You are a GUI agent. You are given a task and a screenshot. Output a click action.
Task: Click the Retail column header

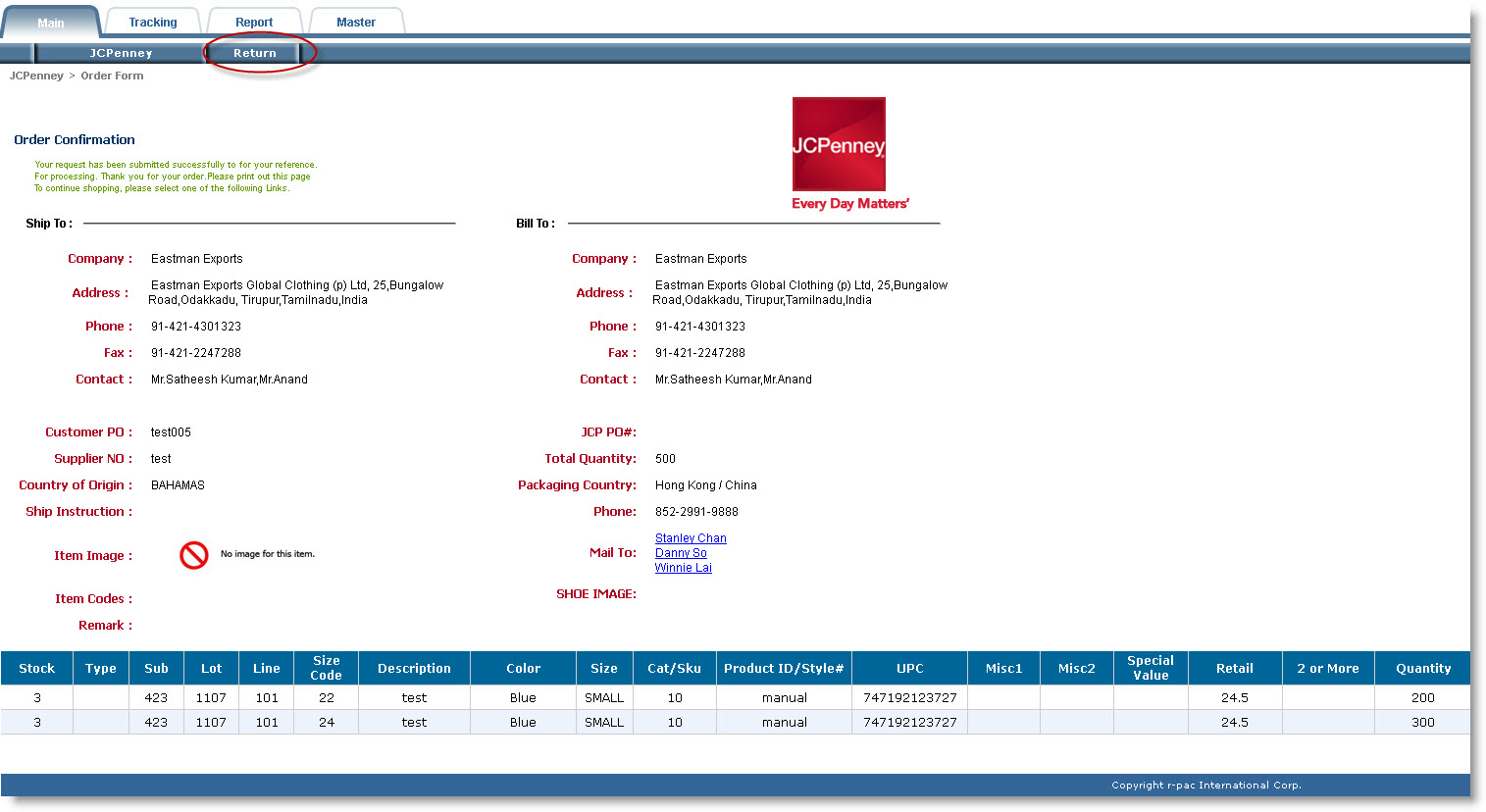pyautogui.click(x=1235, y=668)
